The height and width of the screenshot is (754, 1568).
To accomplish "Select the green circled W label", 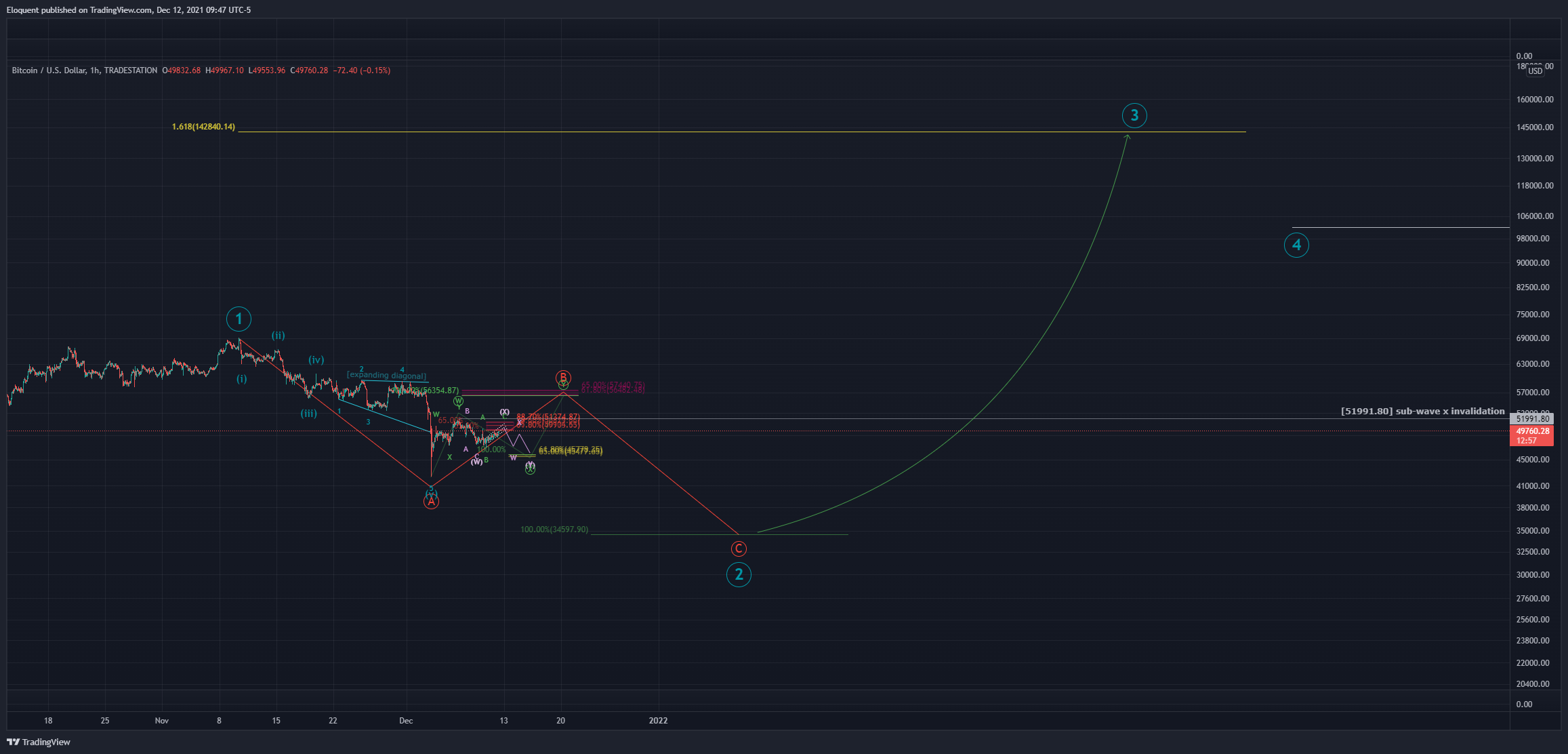I will coord(459,401).
